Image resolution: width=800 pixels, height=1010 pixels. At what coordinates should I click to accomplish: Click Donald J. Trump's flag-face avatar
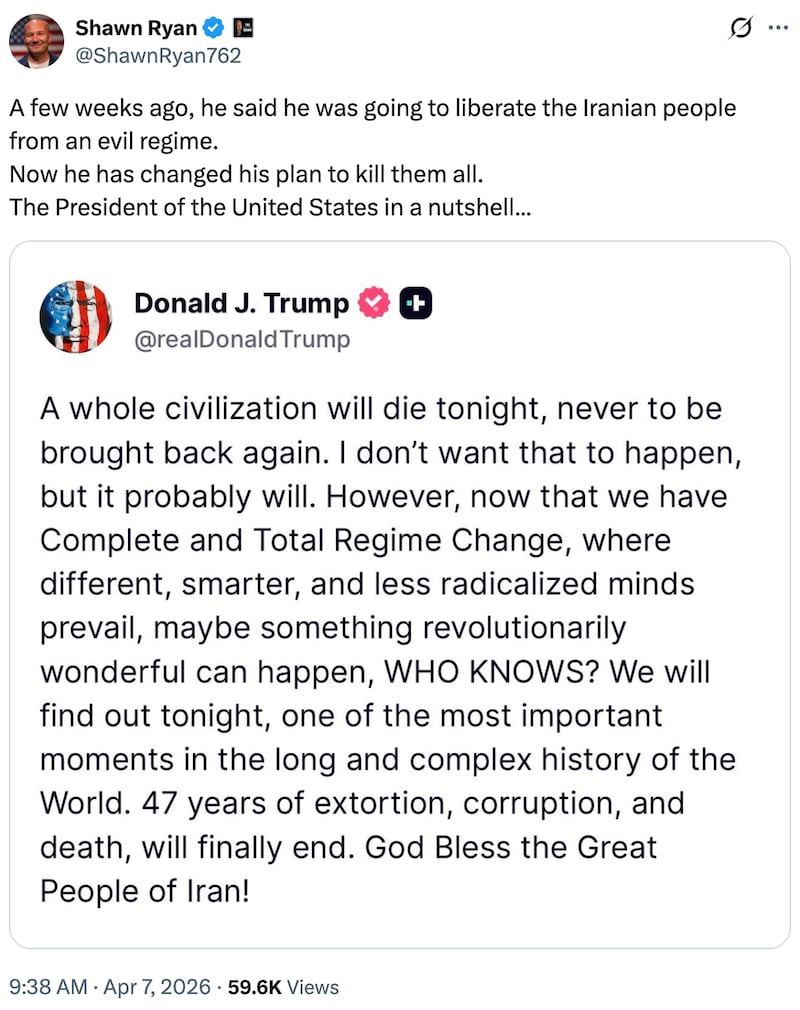coord(76,317)
